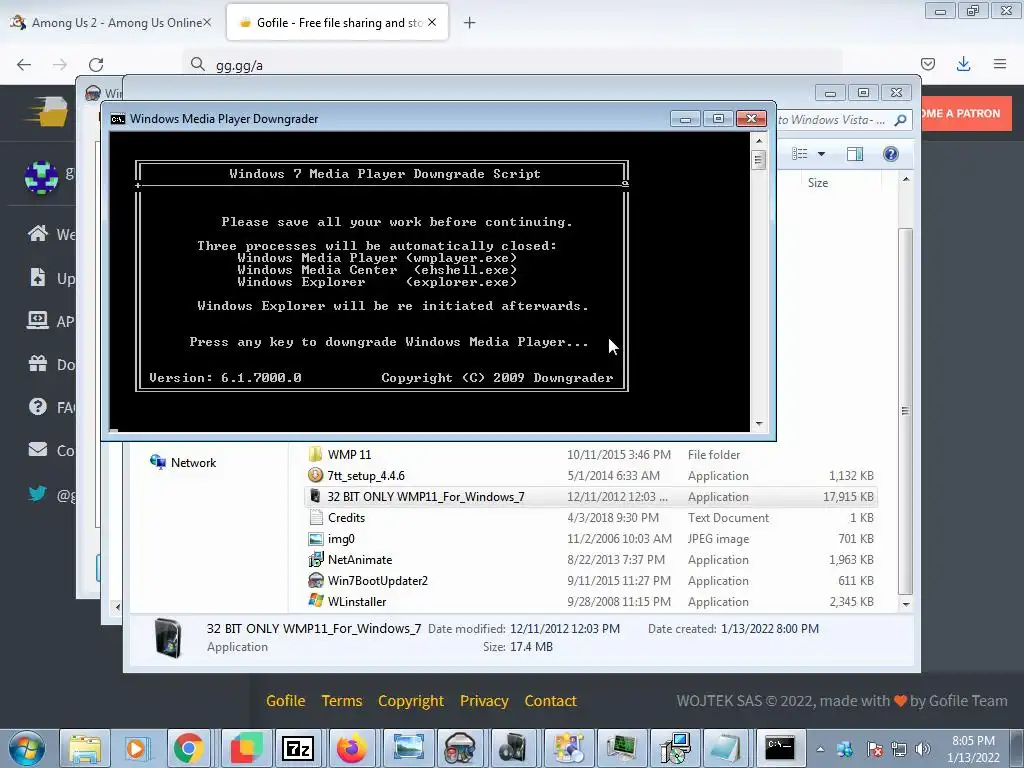1024x768 pixels.
Task: Switch to the Among Us 2 tab
Action: (113, 22)
